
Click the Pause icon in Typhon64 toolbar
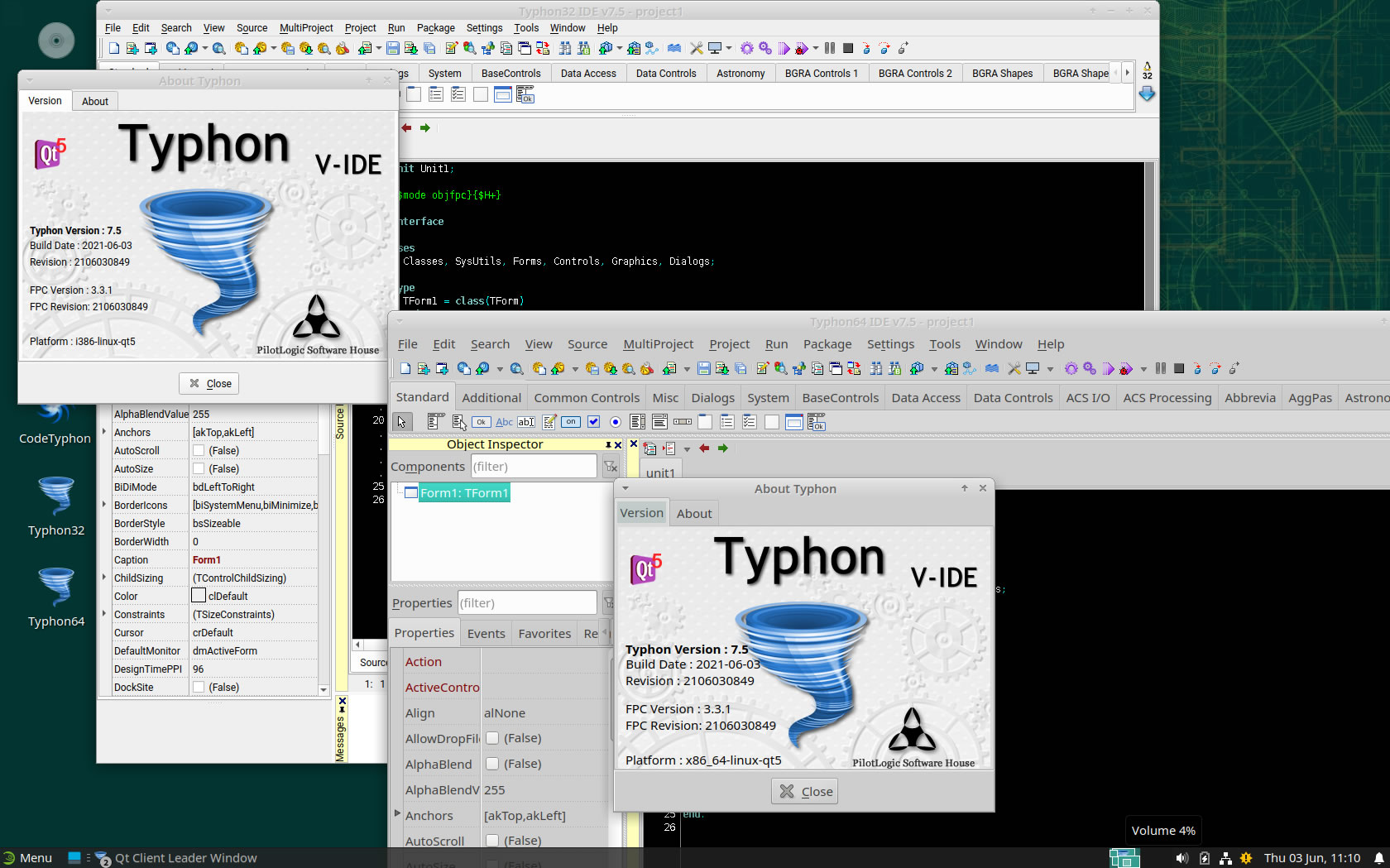(x=1161, y=369)
